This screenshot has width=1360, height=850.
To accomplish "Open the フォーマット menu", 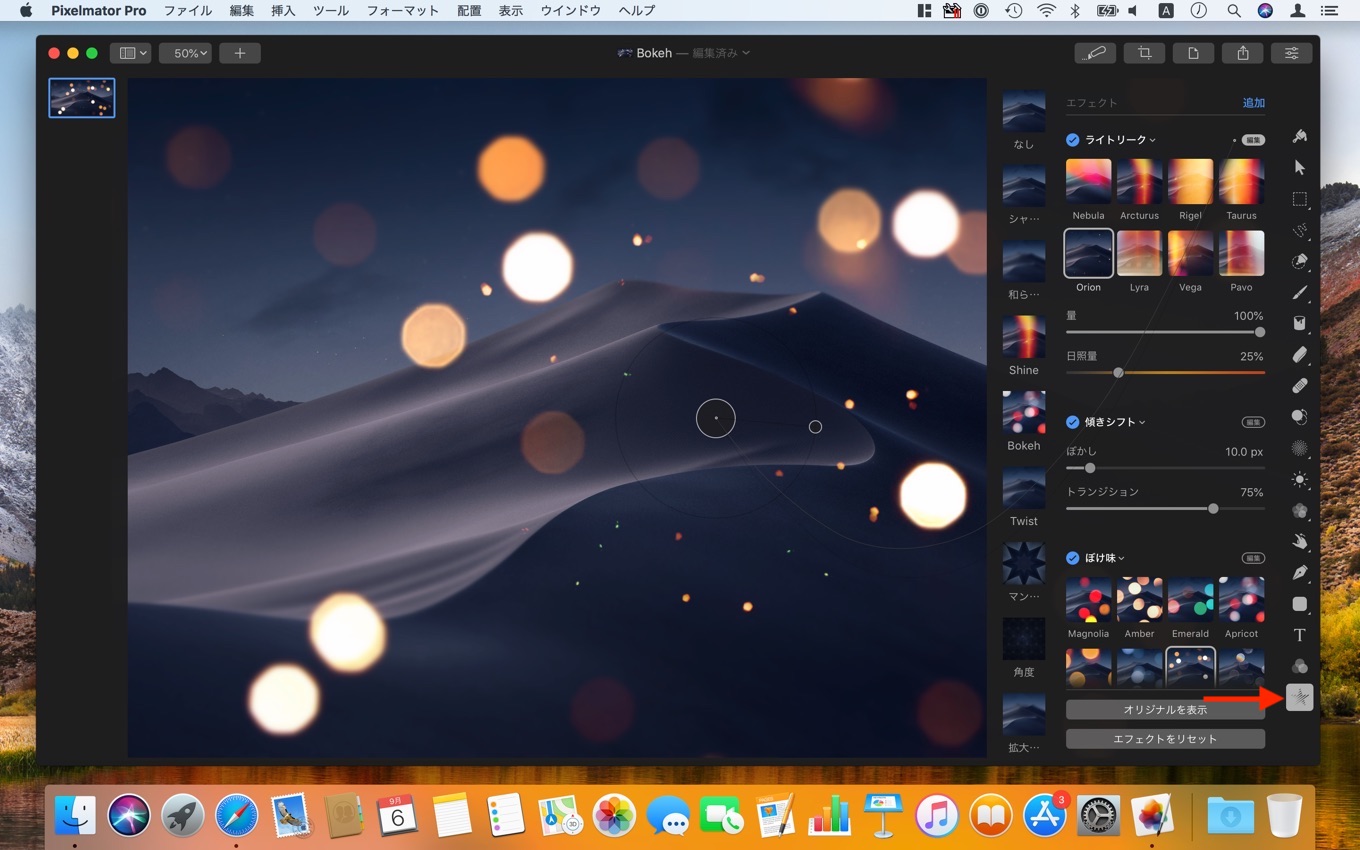I will (403, 11).
